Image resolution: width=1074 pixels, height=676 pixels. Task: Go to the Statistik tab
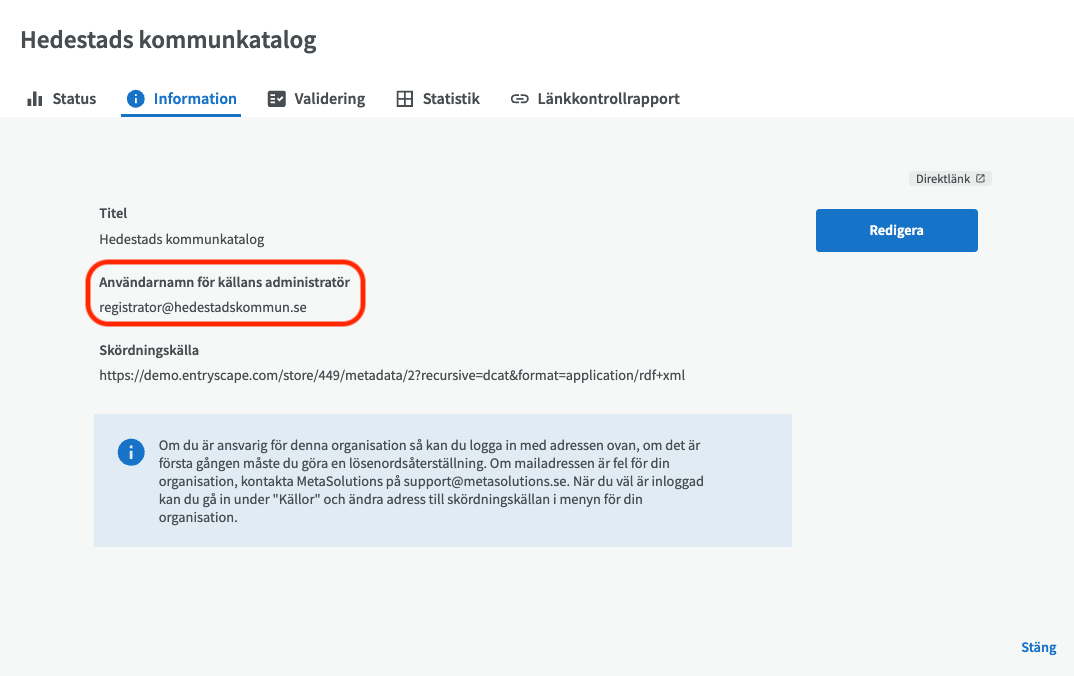point(451,99)
